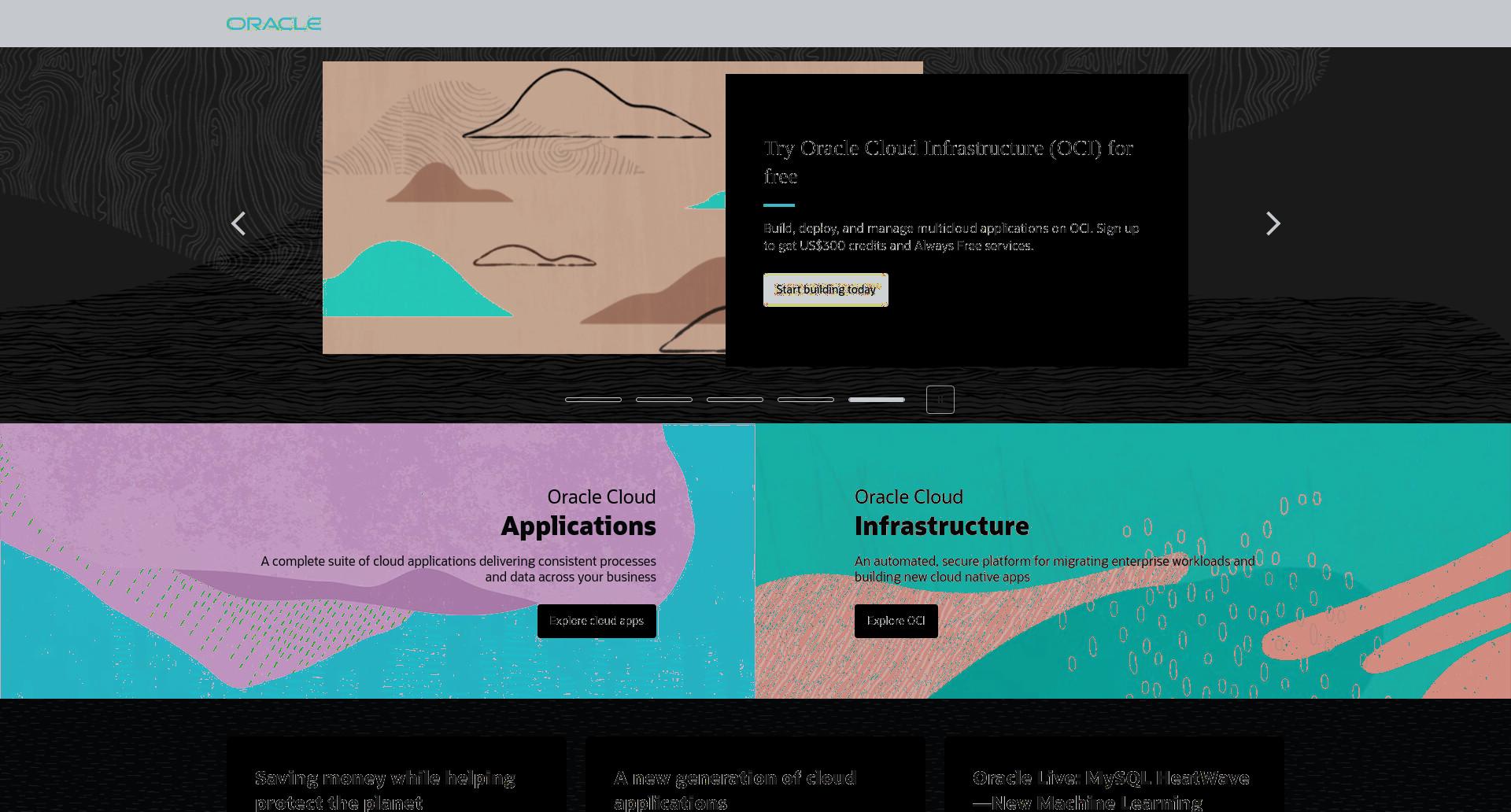Click the Explore cloud apps button
This screenshot has width=1511, height=812.
click(x=597, y=621)
